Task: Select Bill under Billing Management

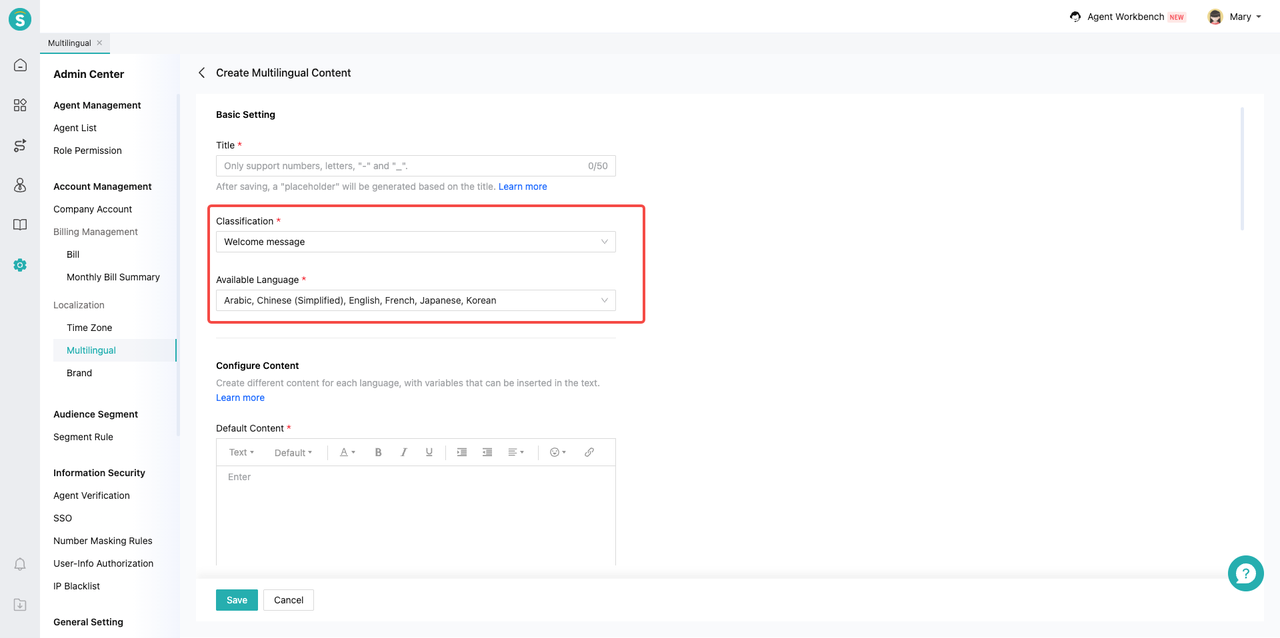Action: coord(73,255)
